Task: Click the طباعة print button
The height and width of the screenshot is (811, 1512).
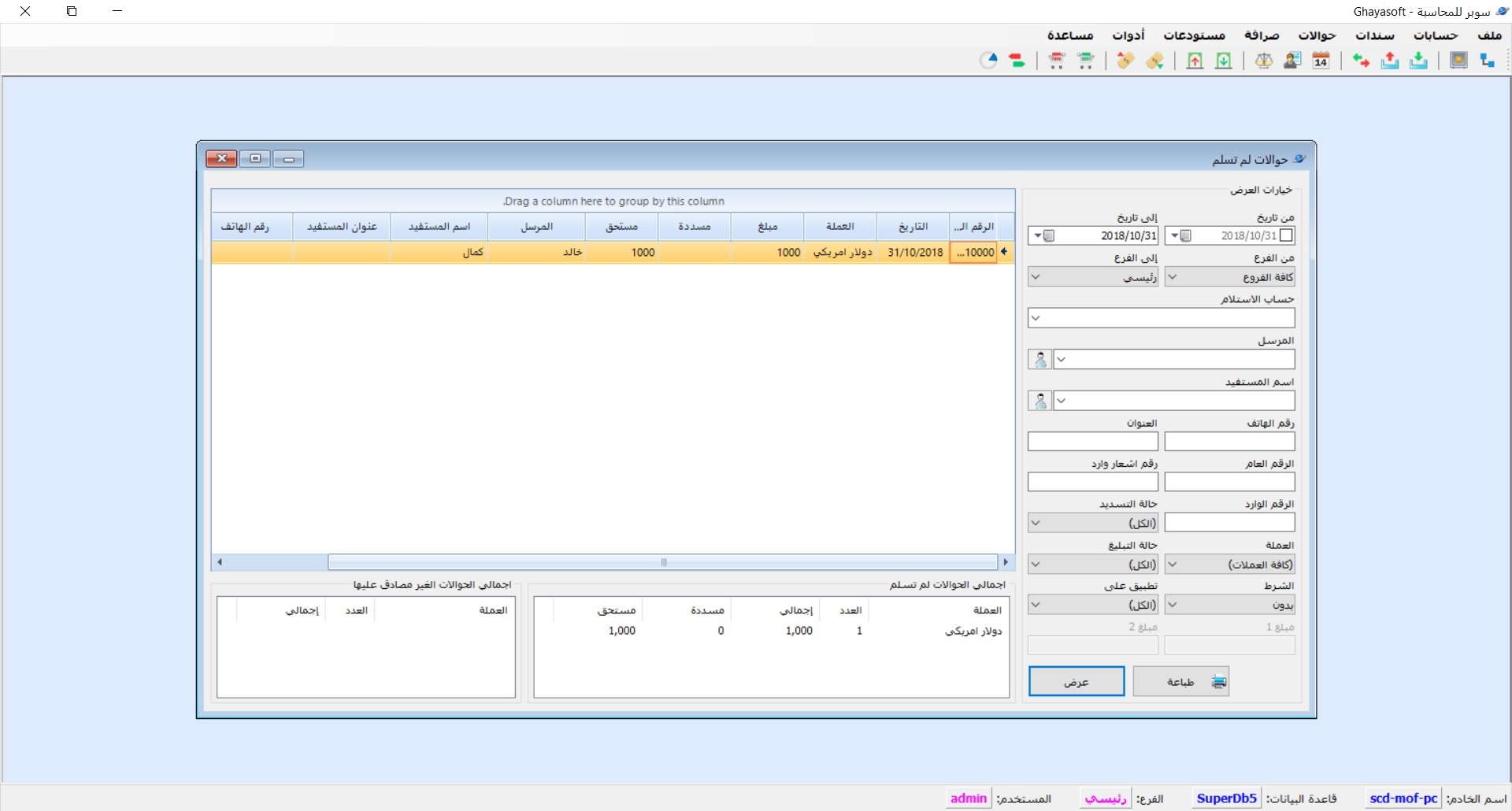Action: tap(1181, 682)
